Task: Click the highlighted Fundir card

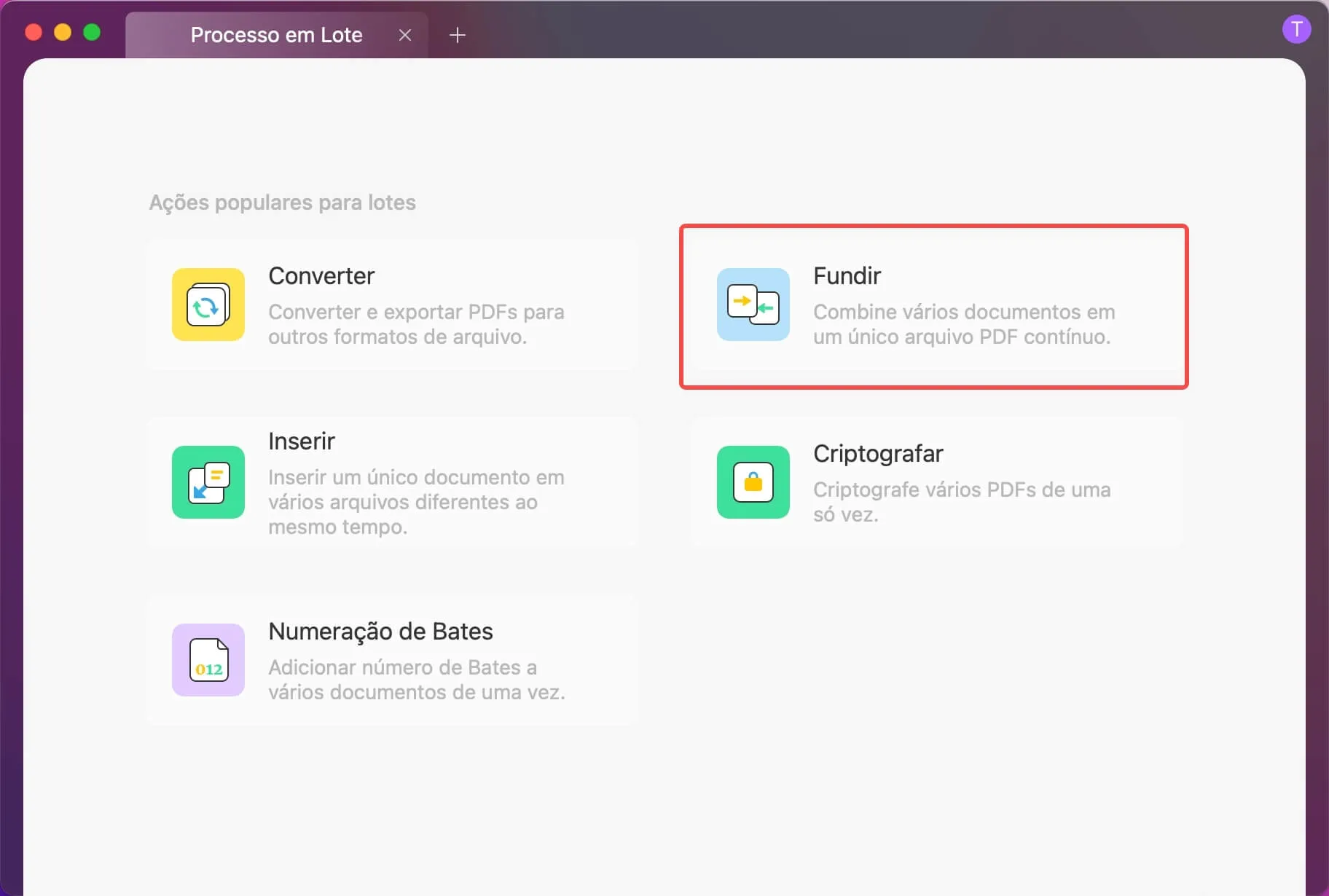Action: (933, 307)
